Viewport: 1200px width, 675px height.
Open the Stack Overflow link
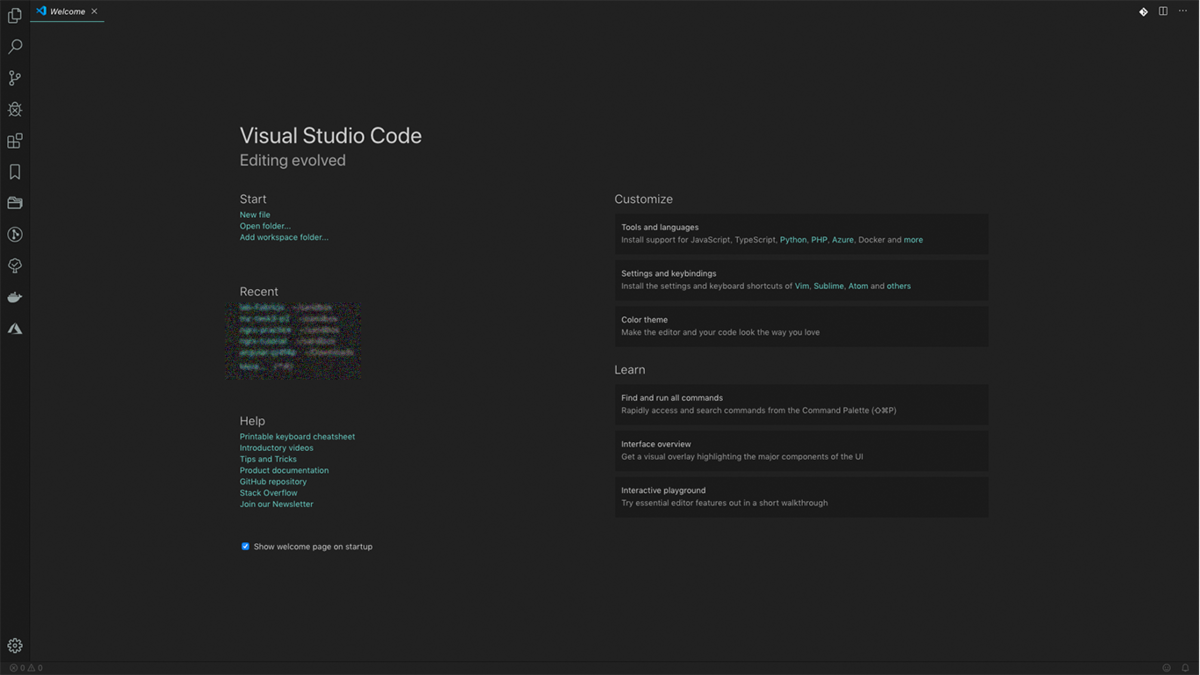[x=268, y=493]
